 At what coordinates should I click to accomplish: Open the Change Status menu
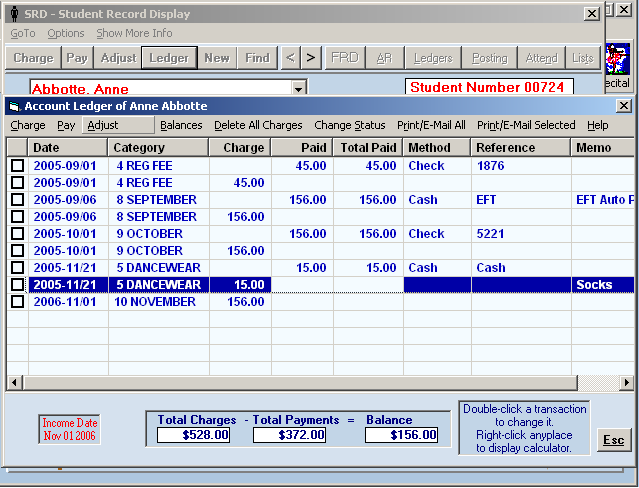click(x=350, y=126)
